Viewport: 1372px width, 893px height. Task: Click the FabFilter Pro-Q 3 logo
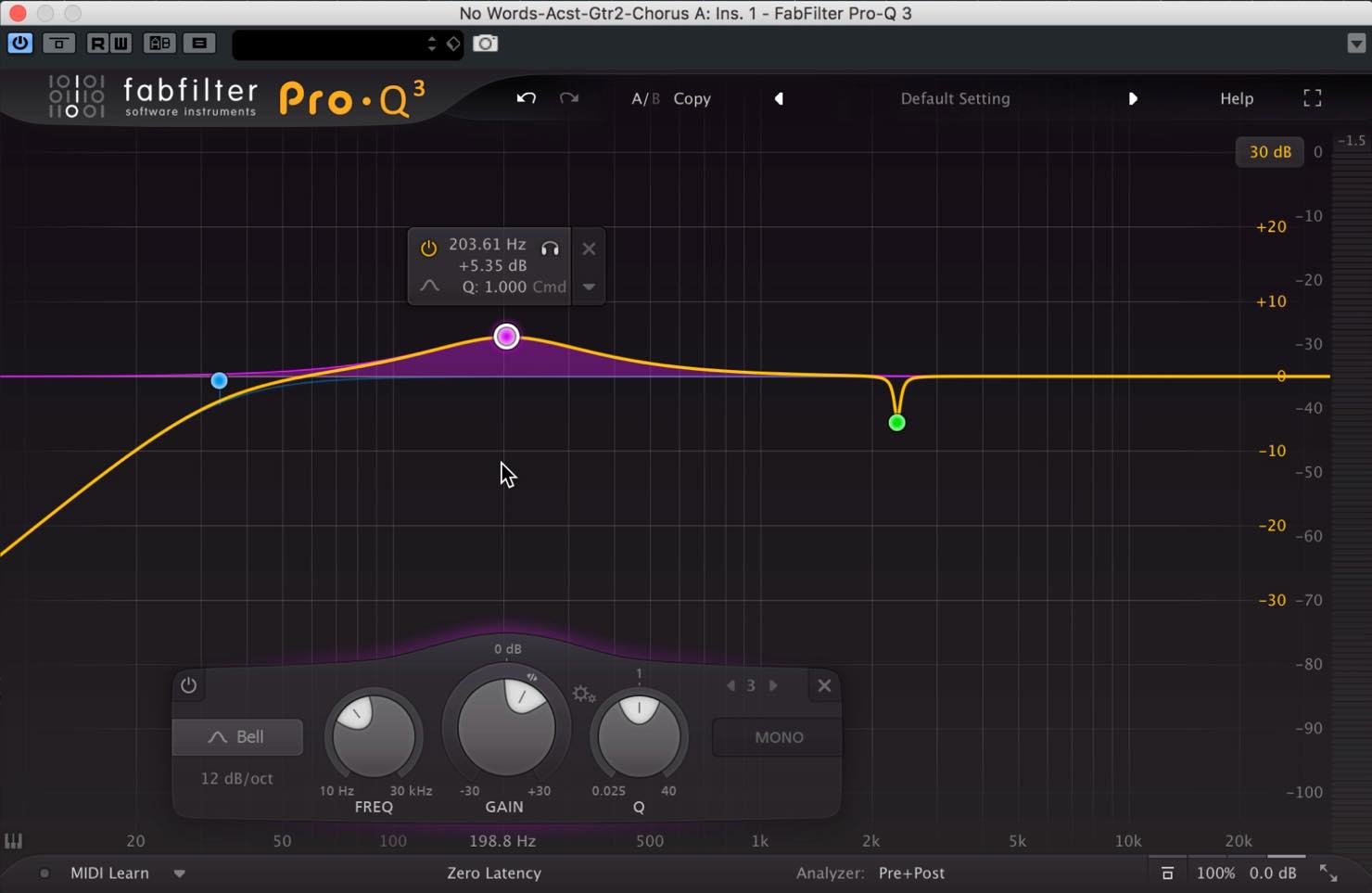point(236,97)
